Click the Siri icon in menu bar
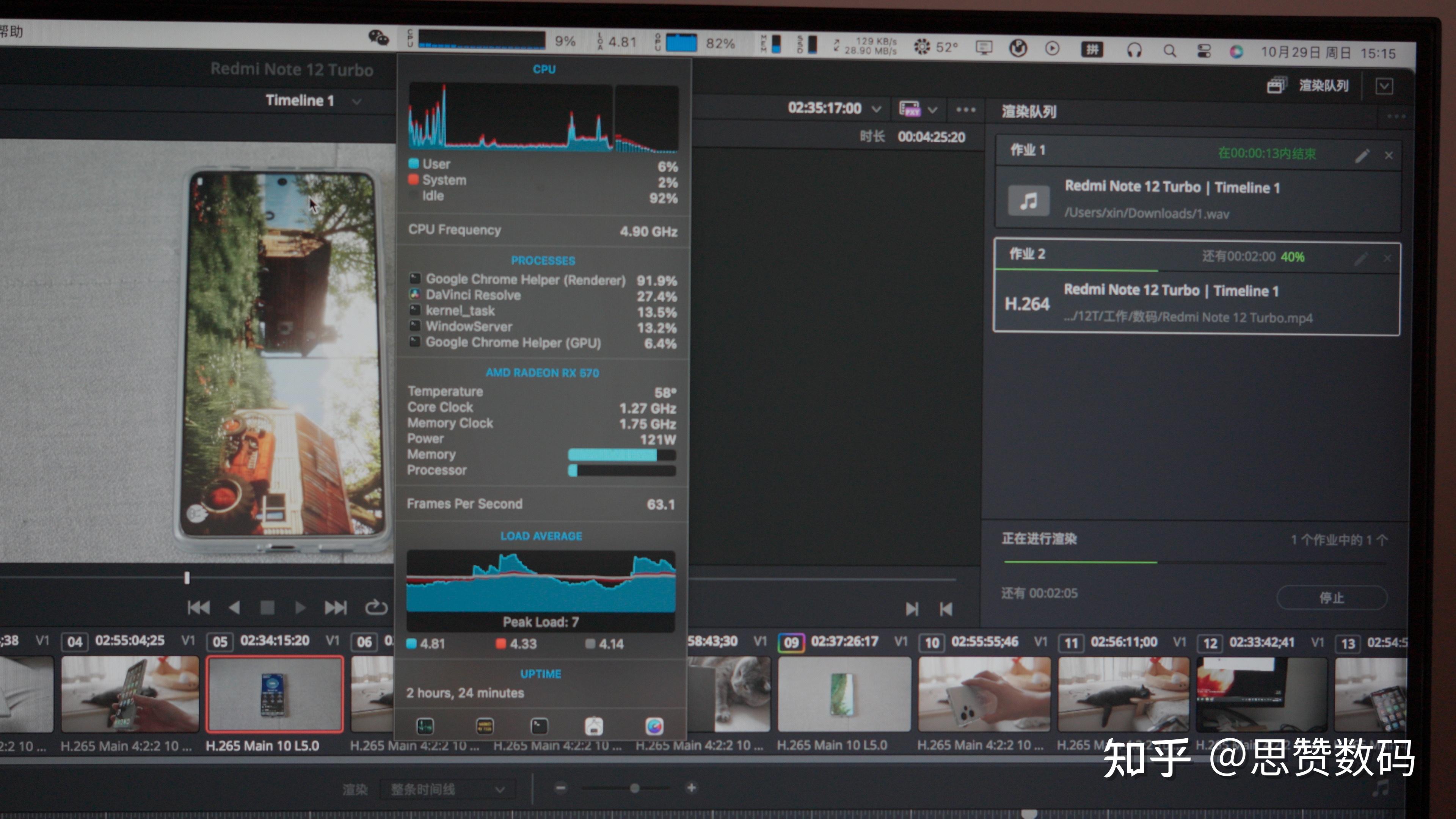 click(x=1236, y=52)
